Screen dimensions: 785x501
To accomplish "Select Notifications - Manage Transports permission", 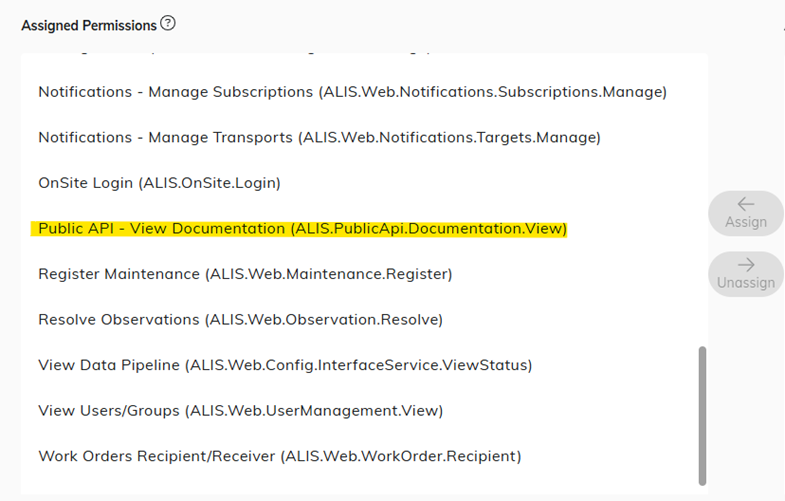I will click(319, 137).
